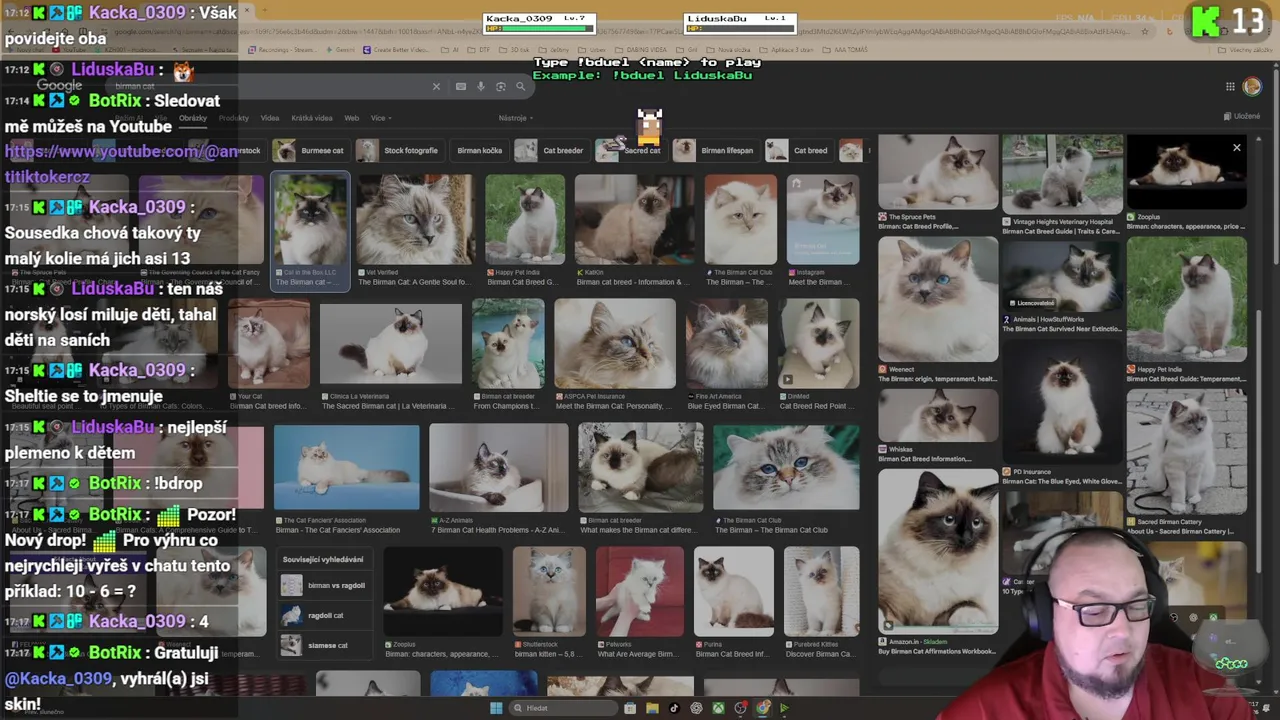Open Vet Verified Birman Cat gentle soul image
Image resolution: width=1280 pixels, height=720 pixels.
click(414, 220)
